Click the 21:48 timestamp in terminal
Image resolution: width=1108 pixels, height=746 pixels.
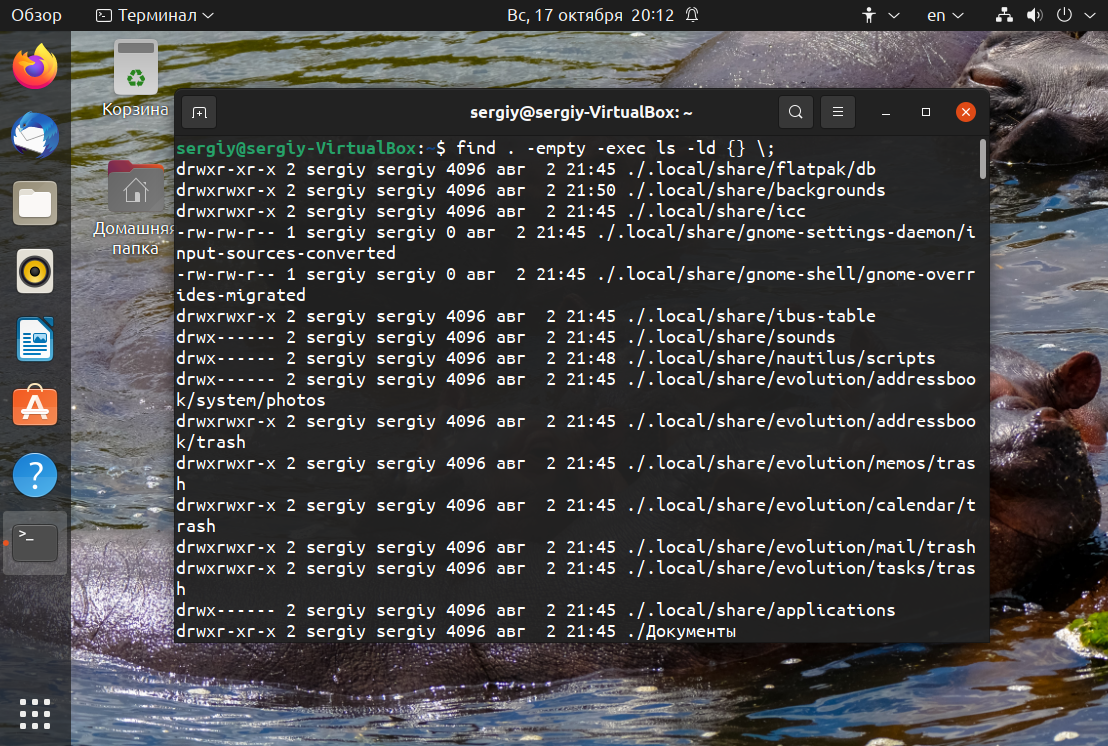click(591, 358)
